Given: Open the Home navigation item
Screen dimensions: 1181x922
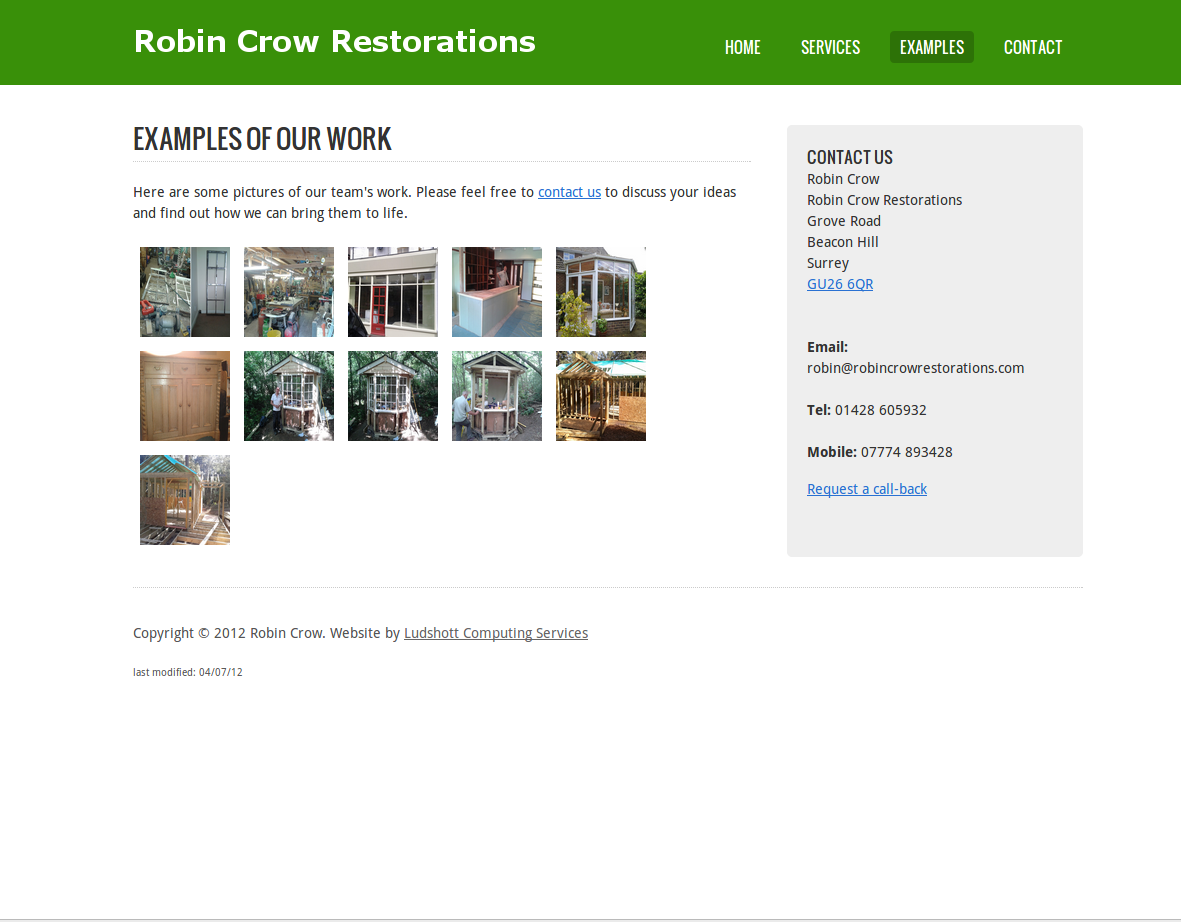Looking at the screenshot, I should (743, 47).
